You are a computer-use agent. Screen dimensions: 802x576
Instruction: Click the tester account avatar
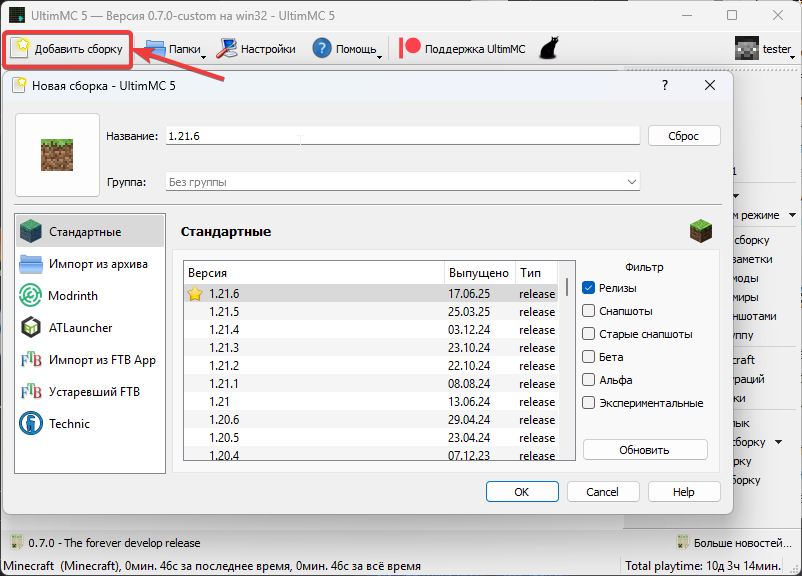(x=746, y=49)
